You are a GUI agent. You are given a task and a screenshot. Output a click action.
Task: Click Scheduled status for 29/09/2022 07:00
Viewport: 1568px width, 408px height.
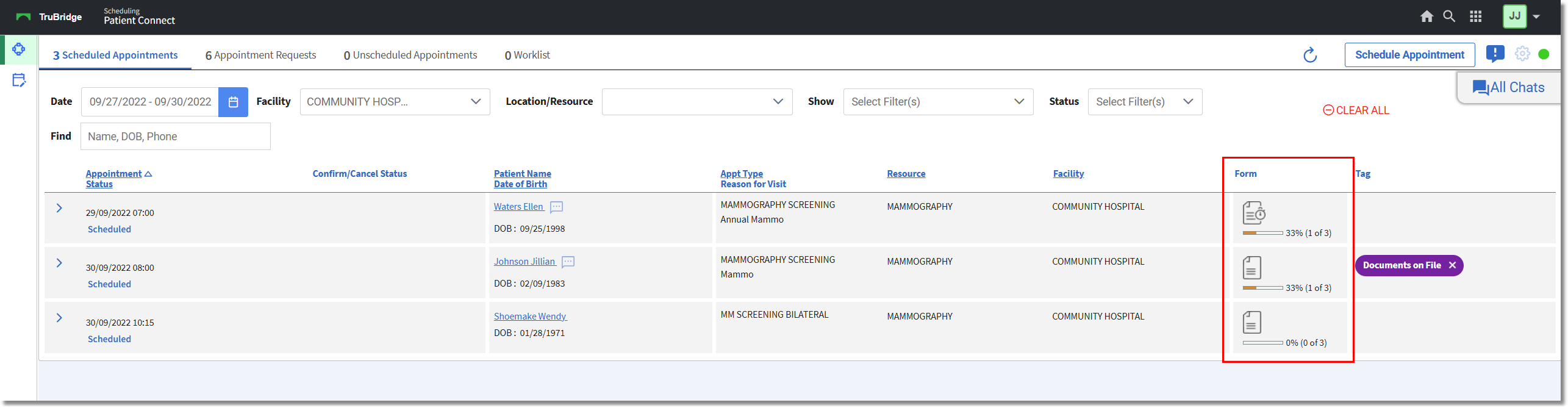109,229
